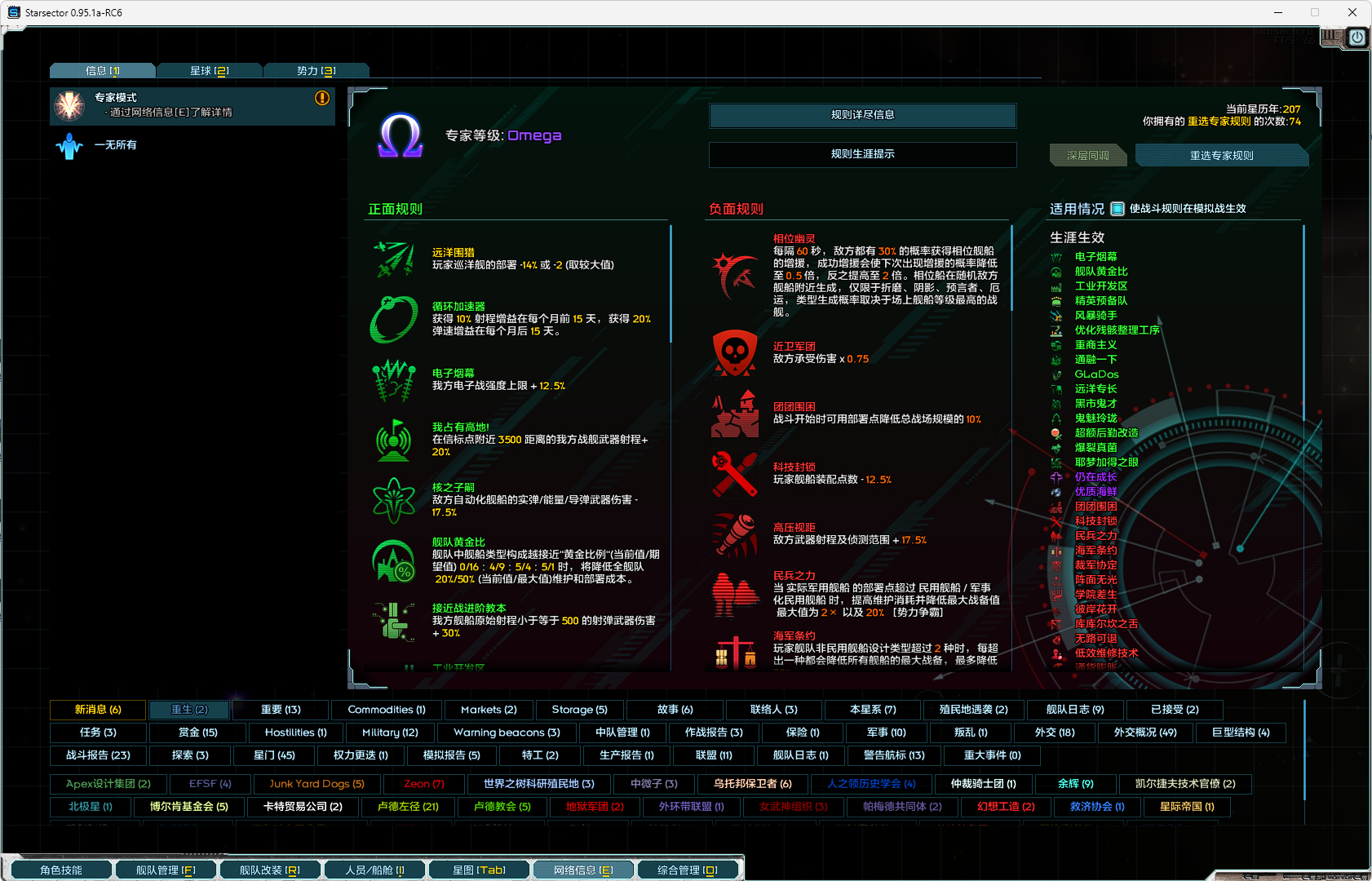Image resolution: width=1372 pixels, height=881 pixels.
Task: Toggle the 新消息 (6) filter tag
Action: click(98, 710)
